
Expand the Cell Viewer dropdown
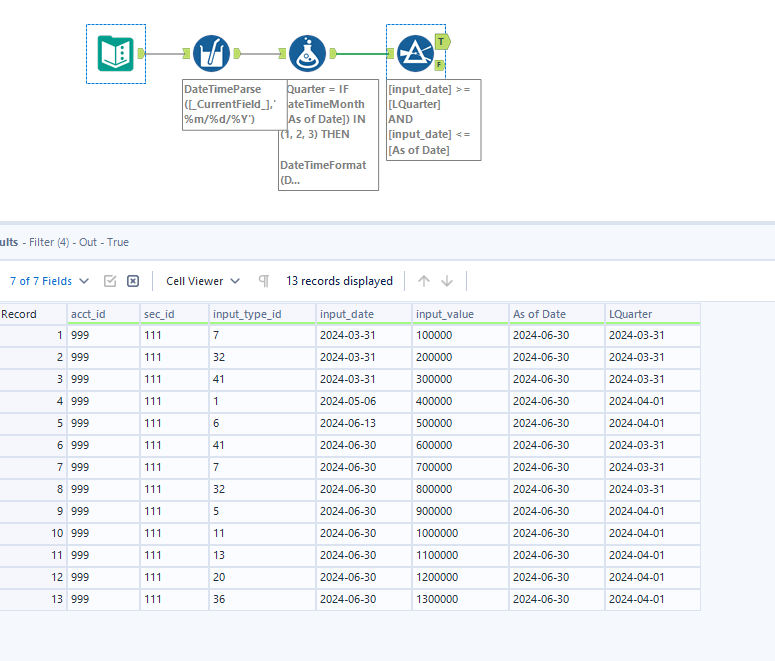203,281
